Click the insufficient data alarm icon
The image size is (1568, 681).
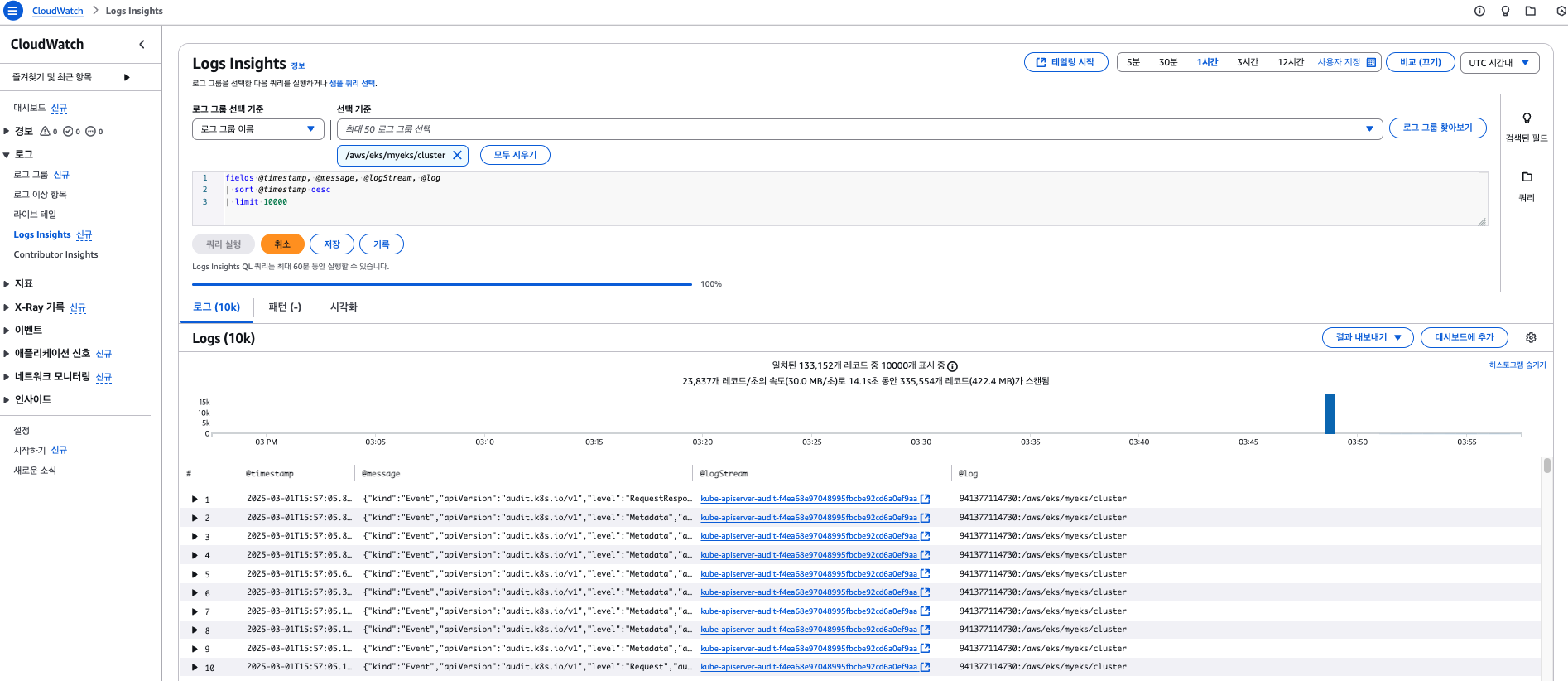pos(91,131)
